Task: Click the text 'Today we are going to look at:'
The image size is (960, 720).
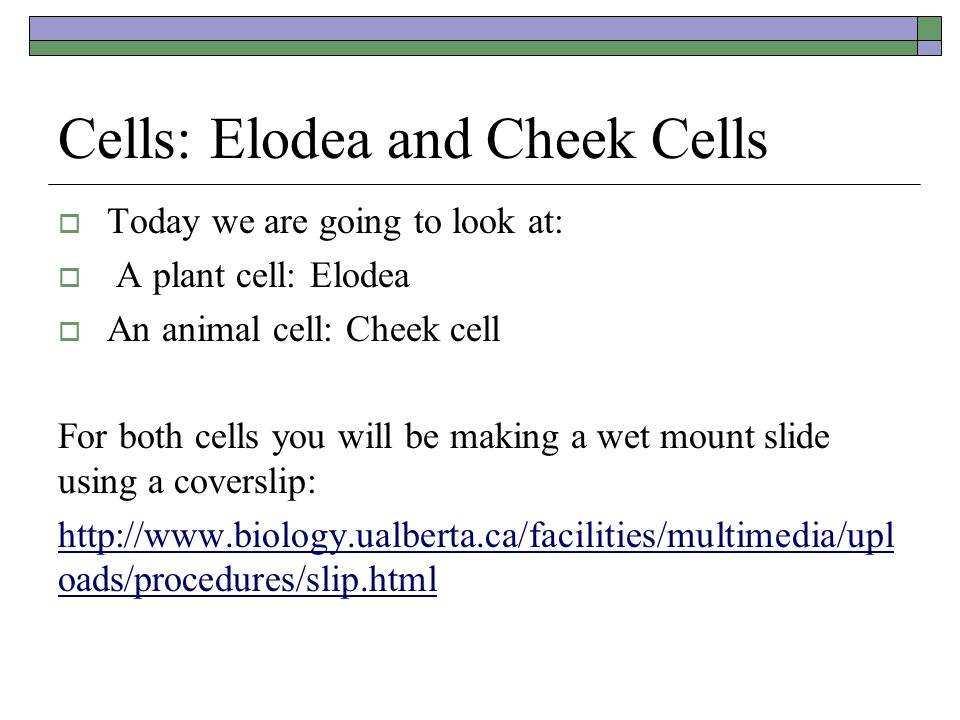Action: pyautogui.click(x=335, y=222)
